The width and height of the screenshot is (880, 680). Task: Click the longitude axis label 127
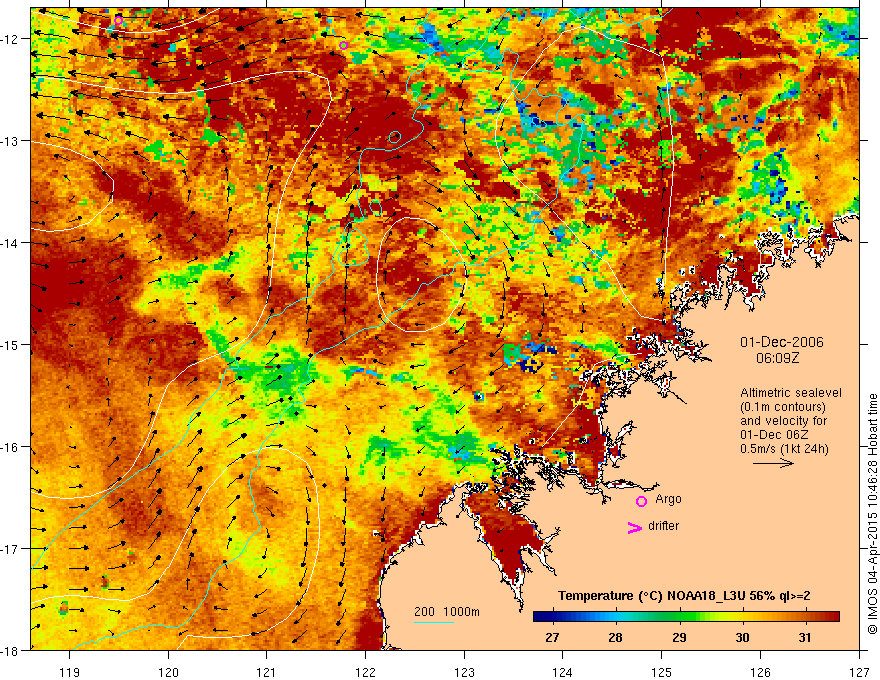tap(859, 672)
